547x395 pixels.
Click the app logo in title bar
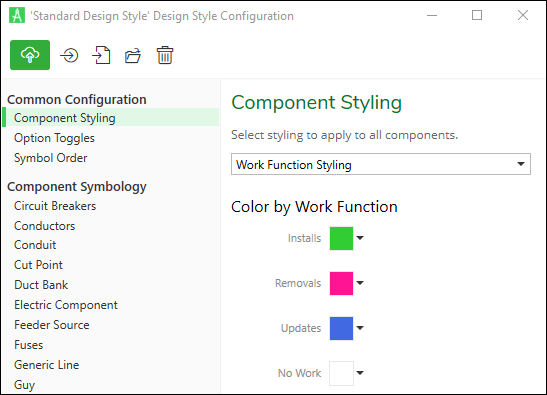tap(17, 15)
